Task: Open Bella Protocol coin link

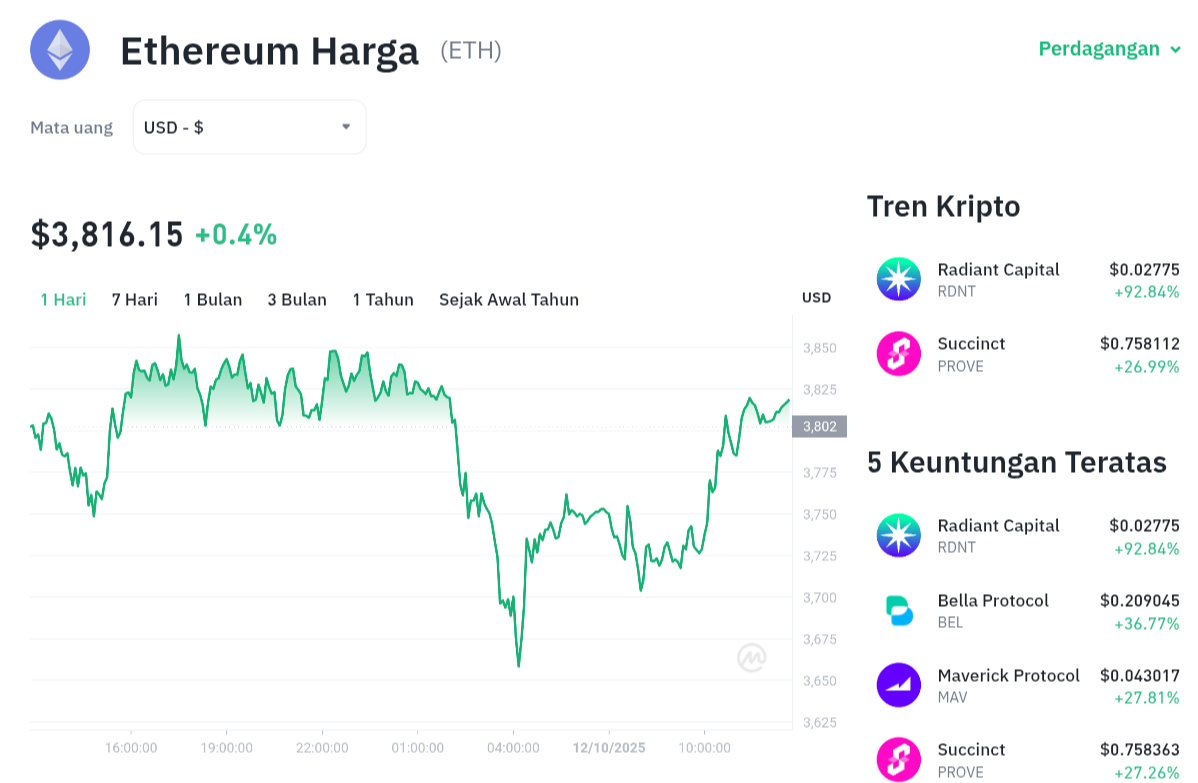Action: [992, 601]
